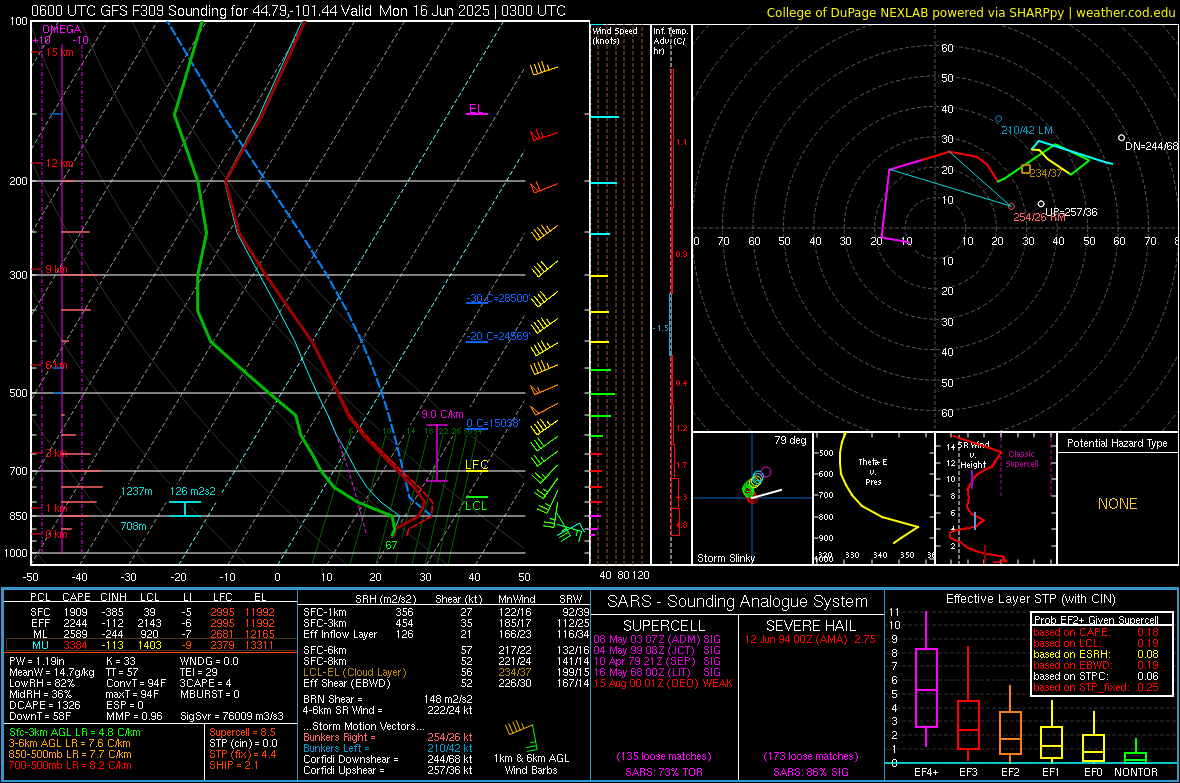
Task: Click the Potential Hazard Type header
Action: point(1118,443)
